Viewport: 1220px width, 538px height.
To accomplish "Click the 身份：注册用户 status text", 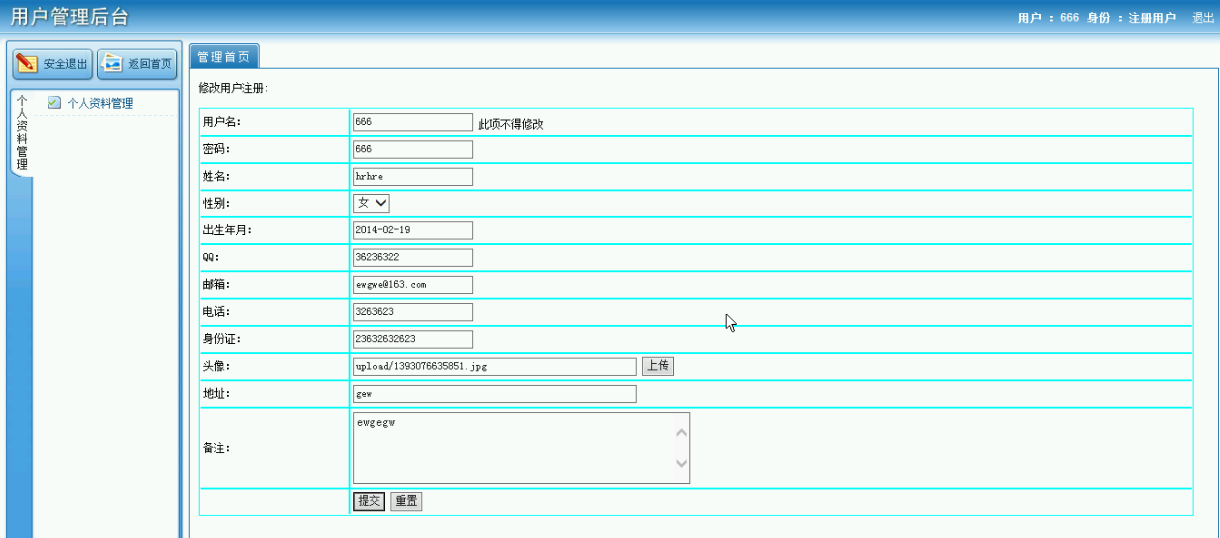I will [1130, 19].
